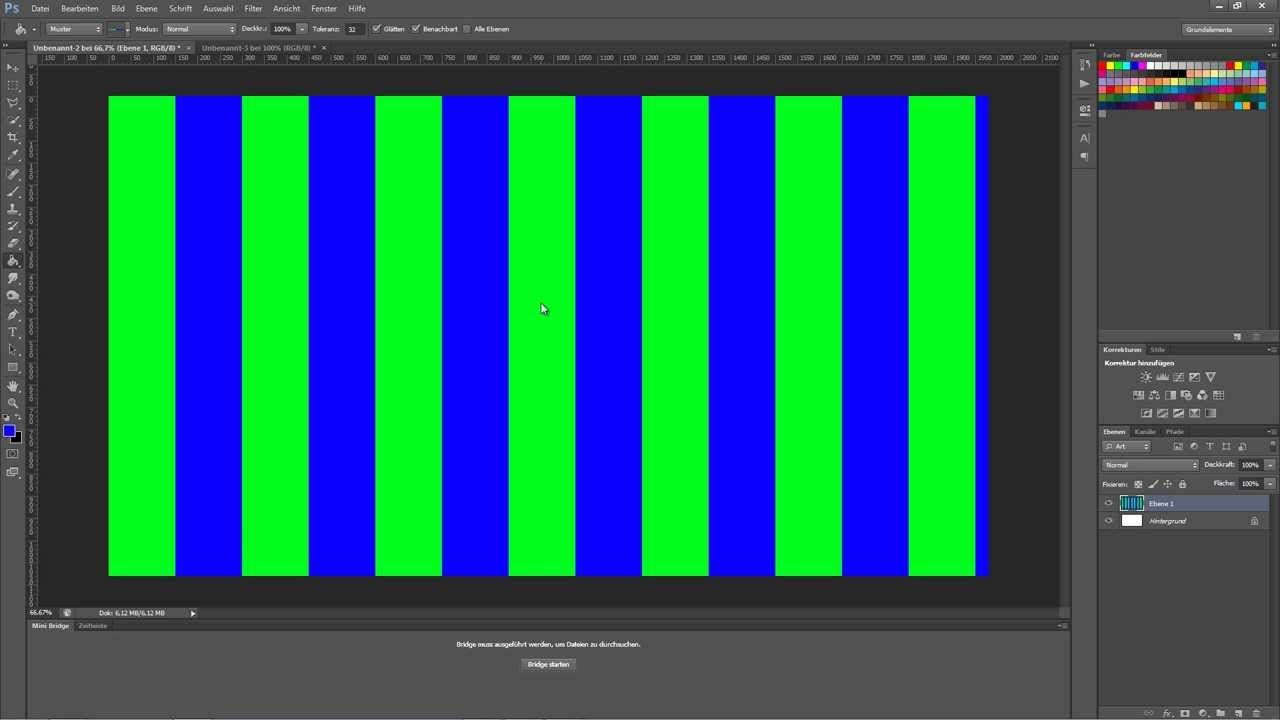The height and width of the screenshot is (720, 1280).
Task: Add a Black & White adjustment
Action: (x=1170, y=395)
